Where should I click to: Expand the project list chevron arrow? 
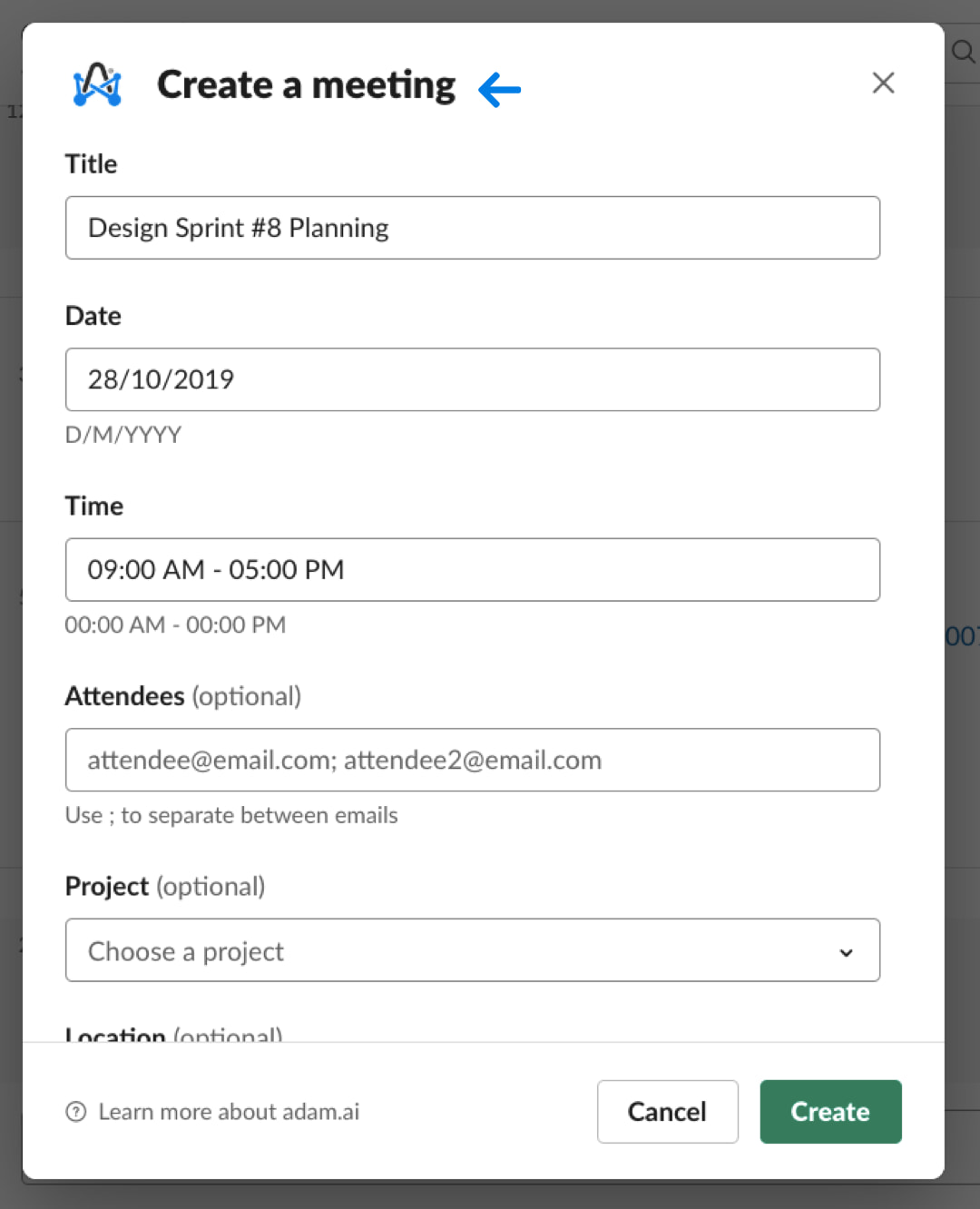[846, 952]
